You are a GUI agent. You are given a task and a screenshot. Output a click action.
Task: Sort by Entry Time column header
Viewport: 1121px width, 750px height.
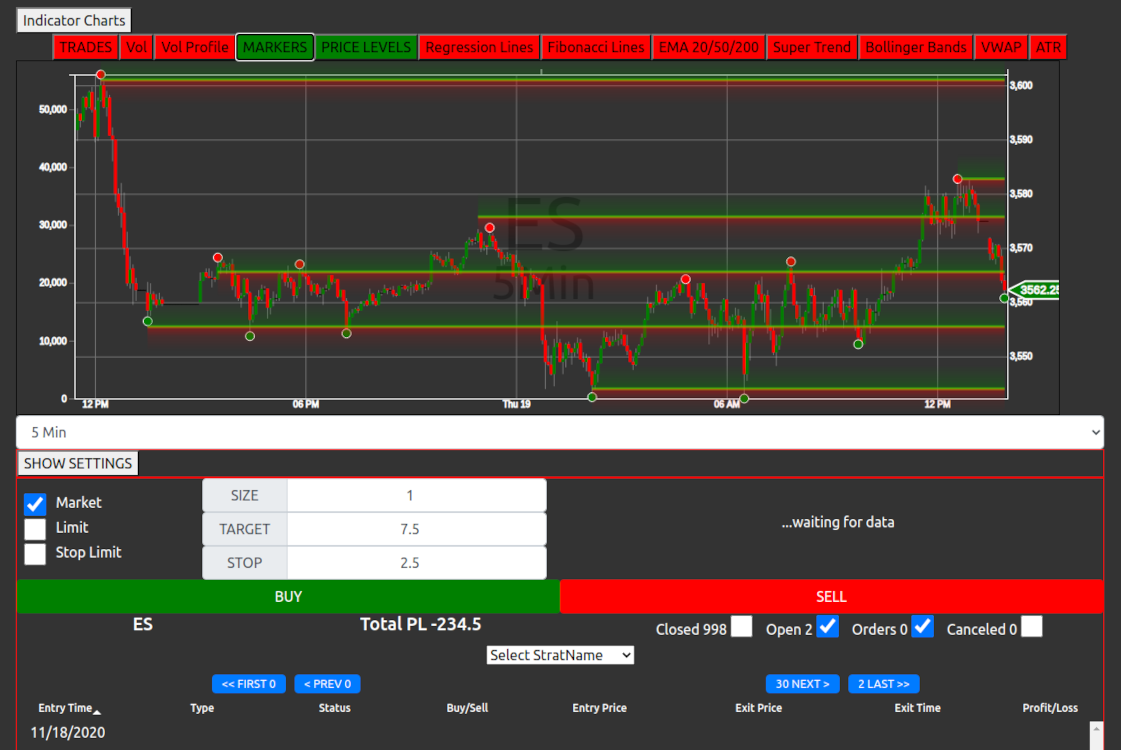click(x=69, y=708)
